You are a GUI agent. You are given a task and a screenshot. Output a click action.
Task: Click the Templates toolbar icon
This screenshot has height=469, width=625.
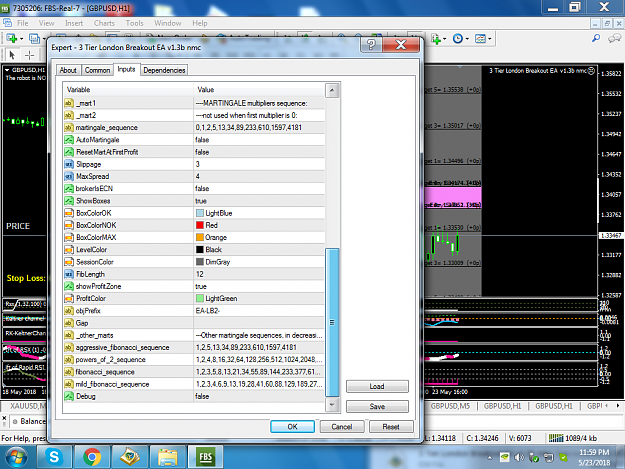[x=480, y=39]
